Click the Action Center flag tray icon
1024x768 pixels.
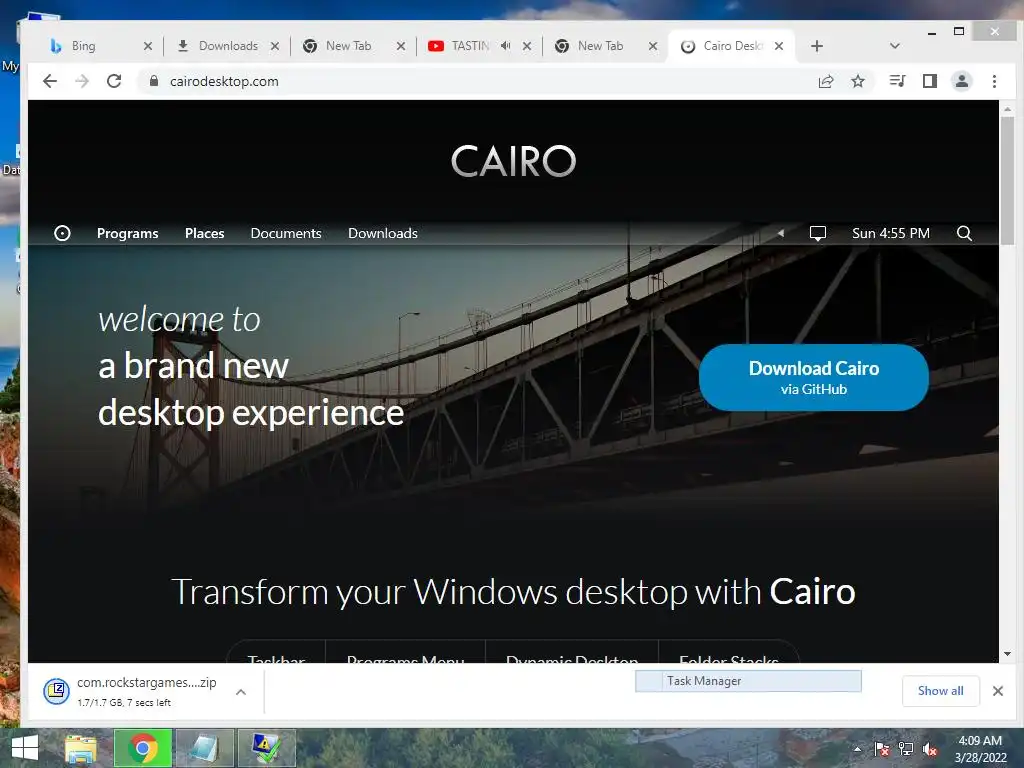882,749
